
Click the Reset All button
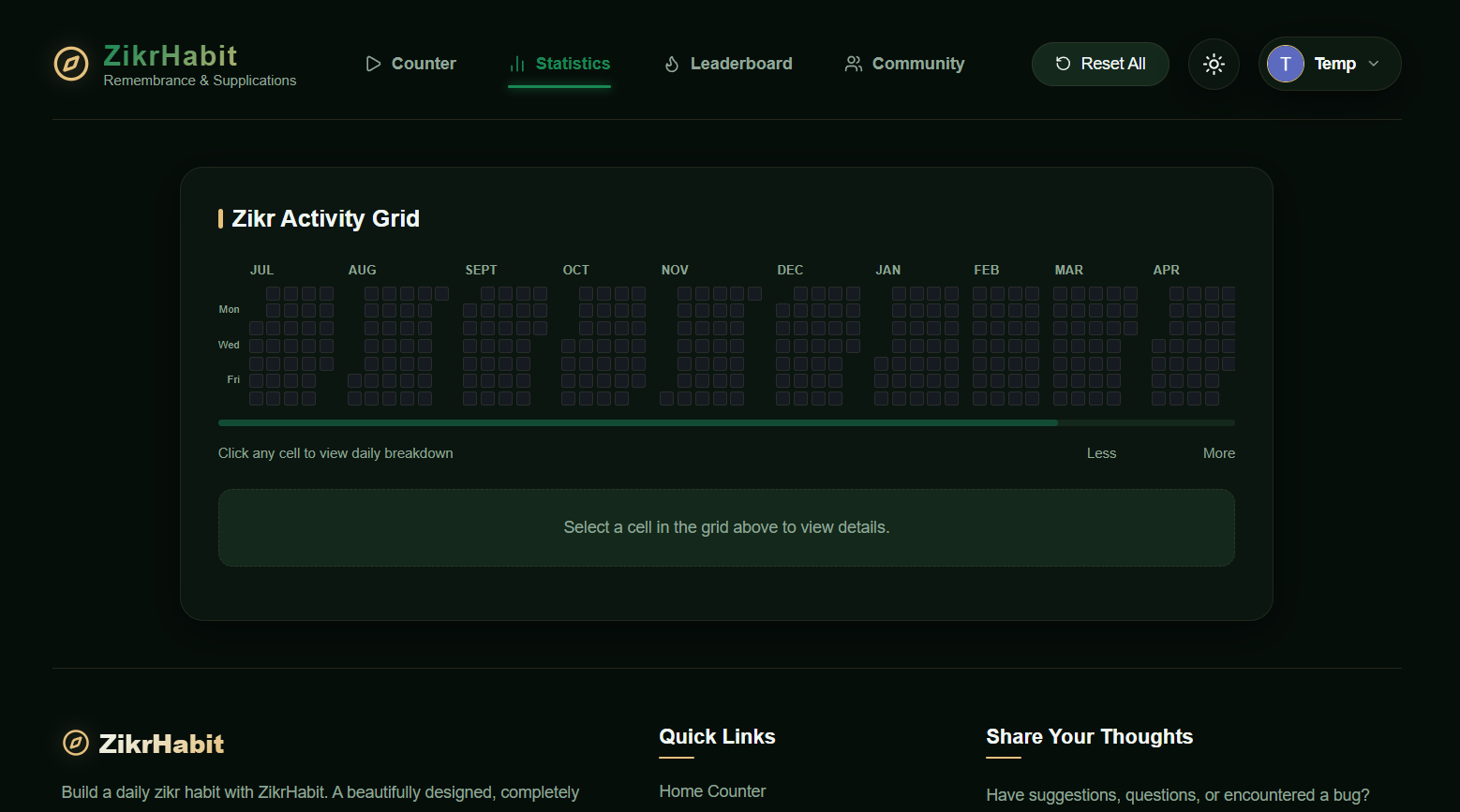pyautogui.click(x=1100, y=64)
